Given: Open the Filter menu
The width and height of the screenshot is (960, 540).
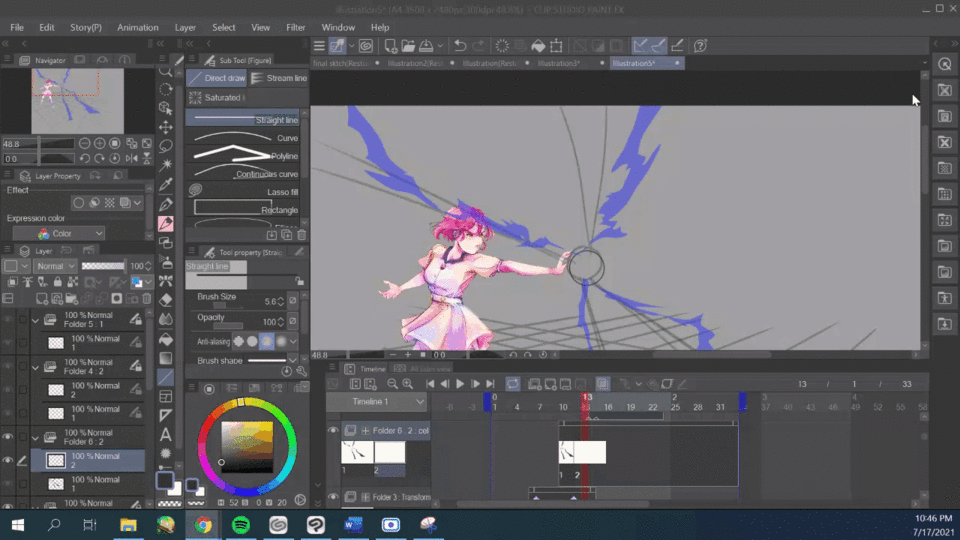Looking at the screenshot, I should click(x=296, y=28).
